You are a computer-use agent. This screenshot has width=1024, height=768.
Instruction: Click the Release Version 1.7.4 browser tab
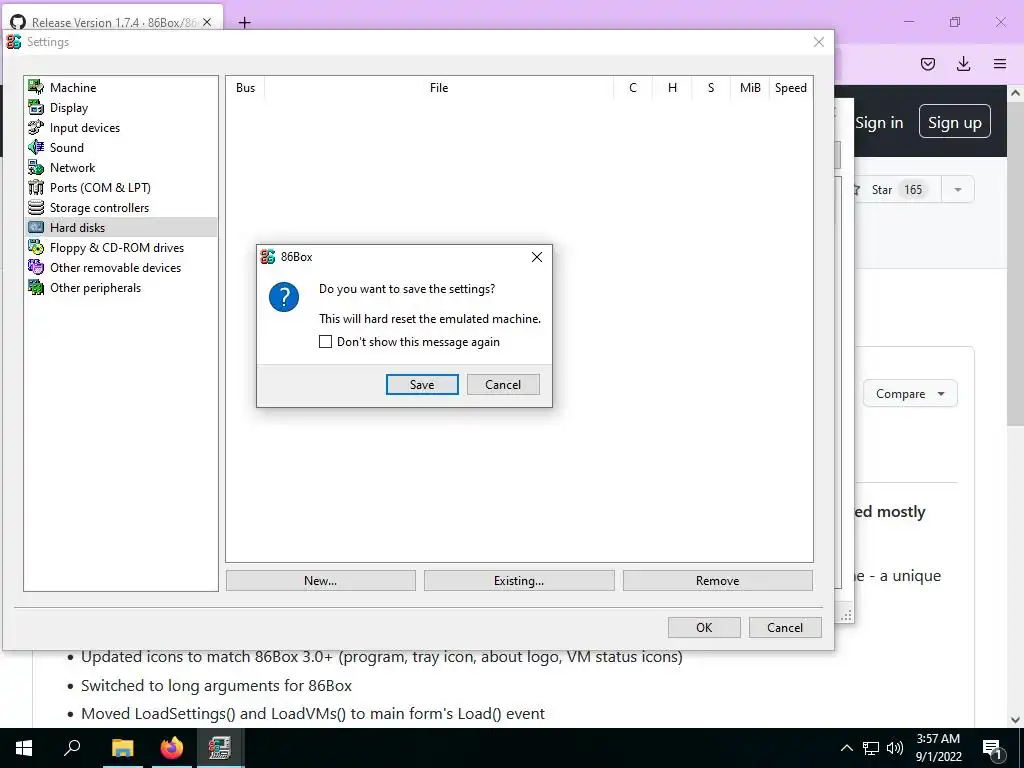[112, 22]
